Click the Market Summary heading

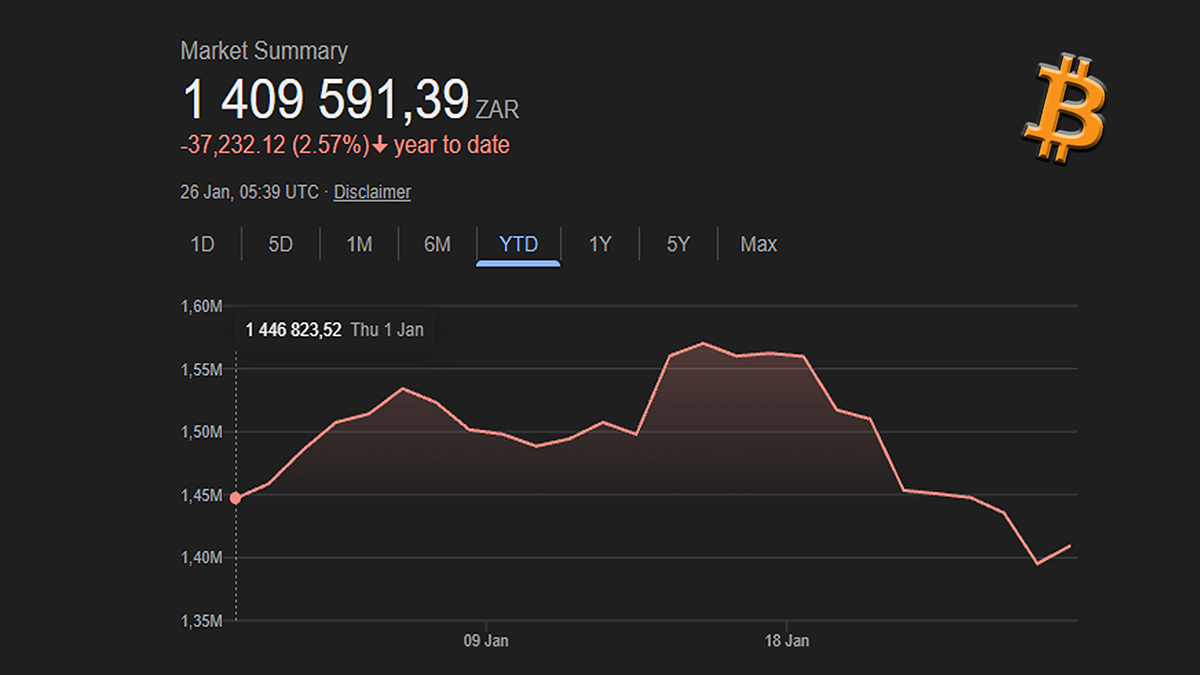(x=264, y=51)
